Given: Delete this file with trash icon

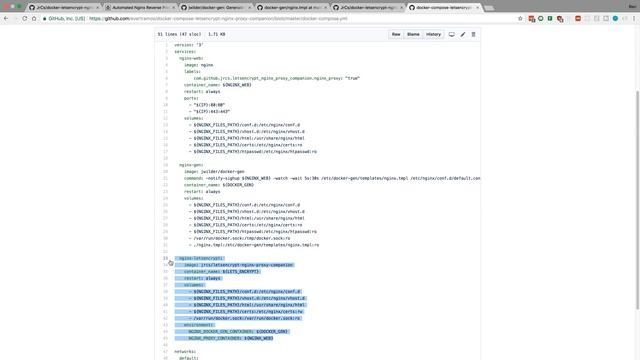Looking at the screenshot, I should click(473, 34).
